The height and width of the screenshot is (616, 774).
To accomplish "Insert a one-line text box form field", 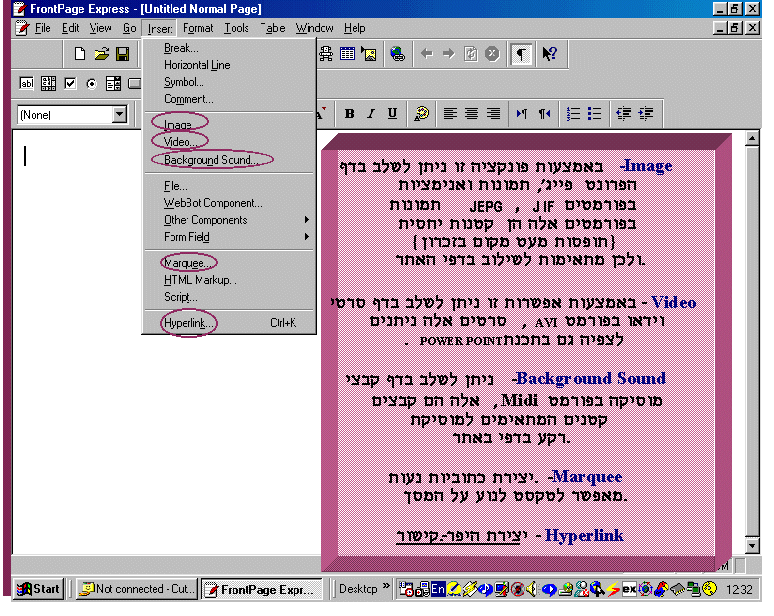I will (27, 83).
